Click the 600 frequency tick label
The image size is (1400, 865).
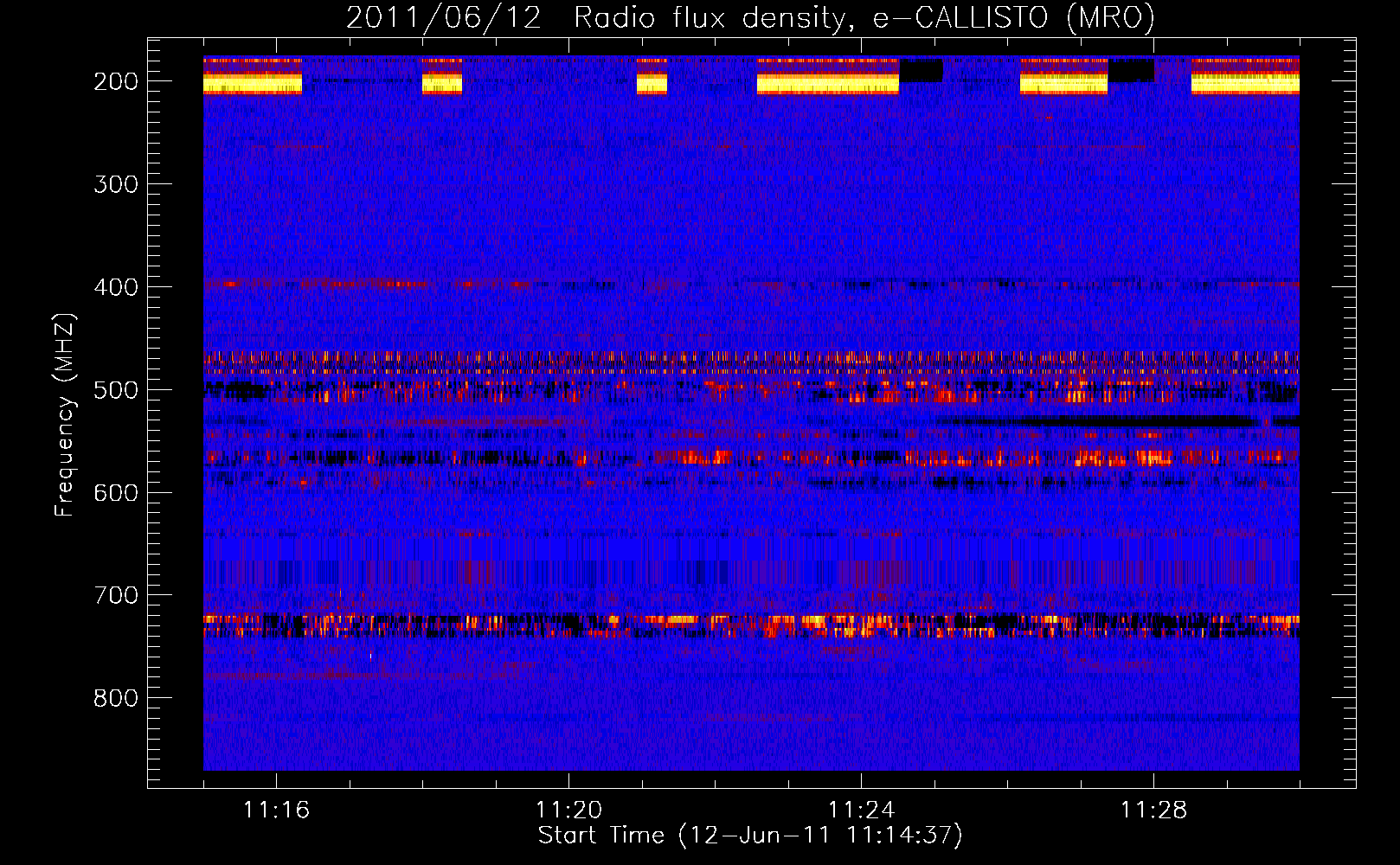point(116,493)
